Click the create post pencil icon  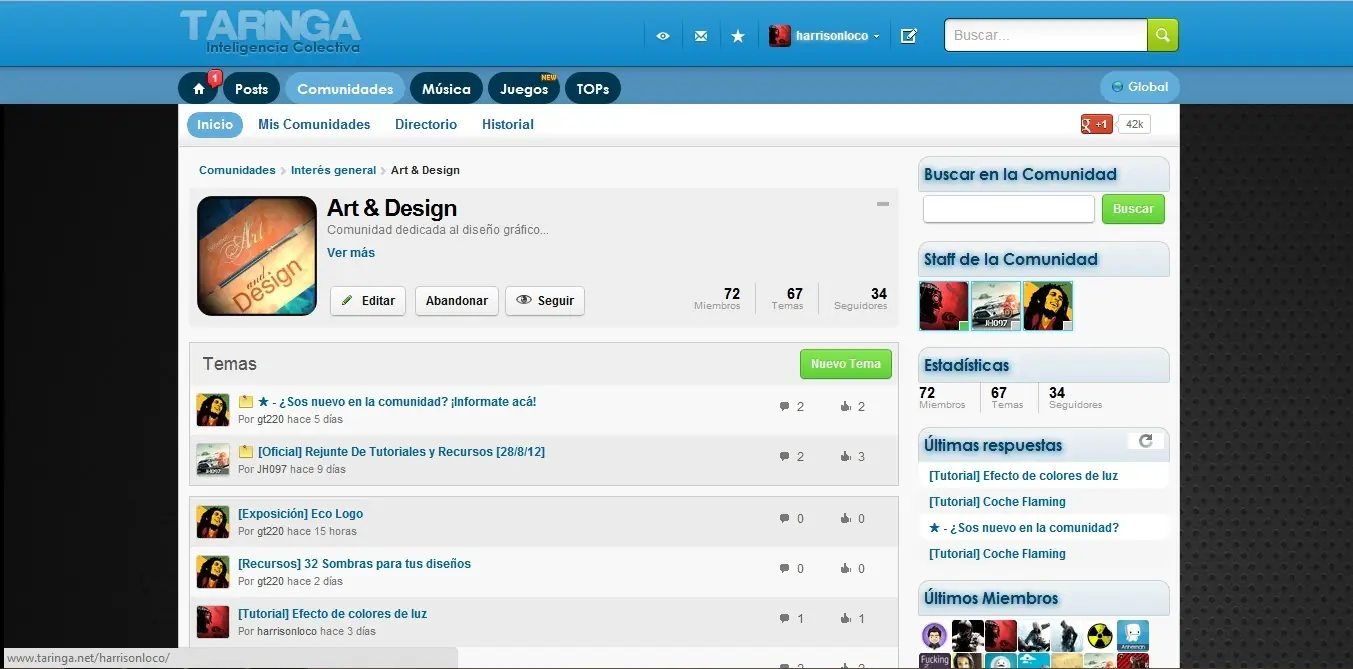click(x=908, y=36)
